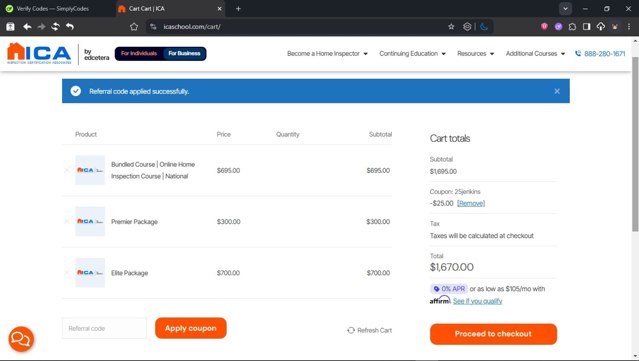Screen dimensions: 639x361
Task: Click the purple round extension icon
Action: [558, 26]
